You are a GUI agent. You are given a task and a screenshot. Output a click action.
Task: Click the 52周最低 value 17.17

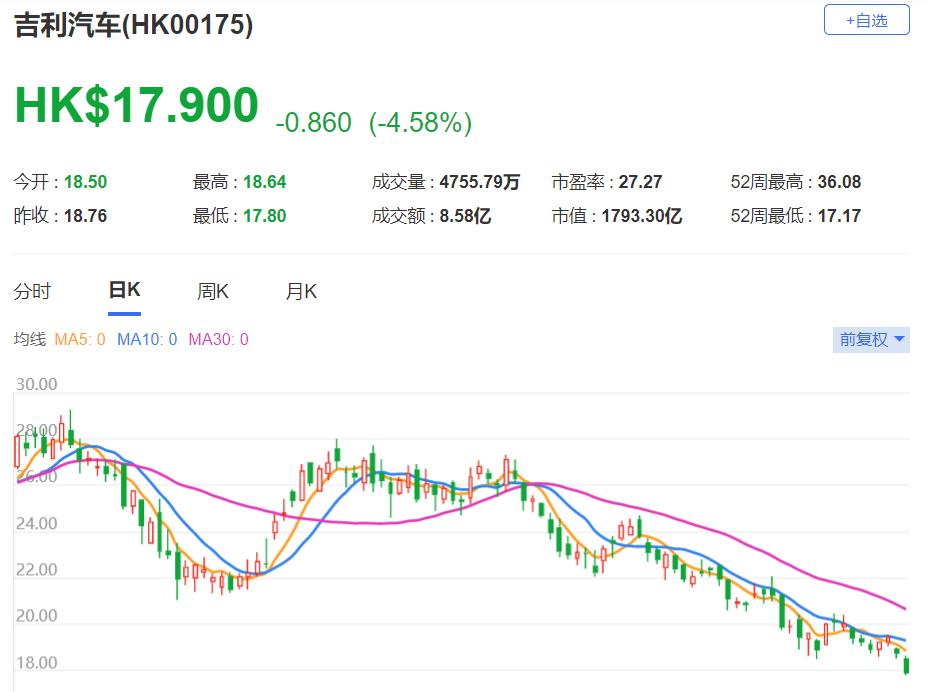tap(840, 216)
